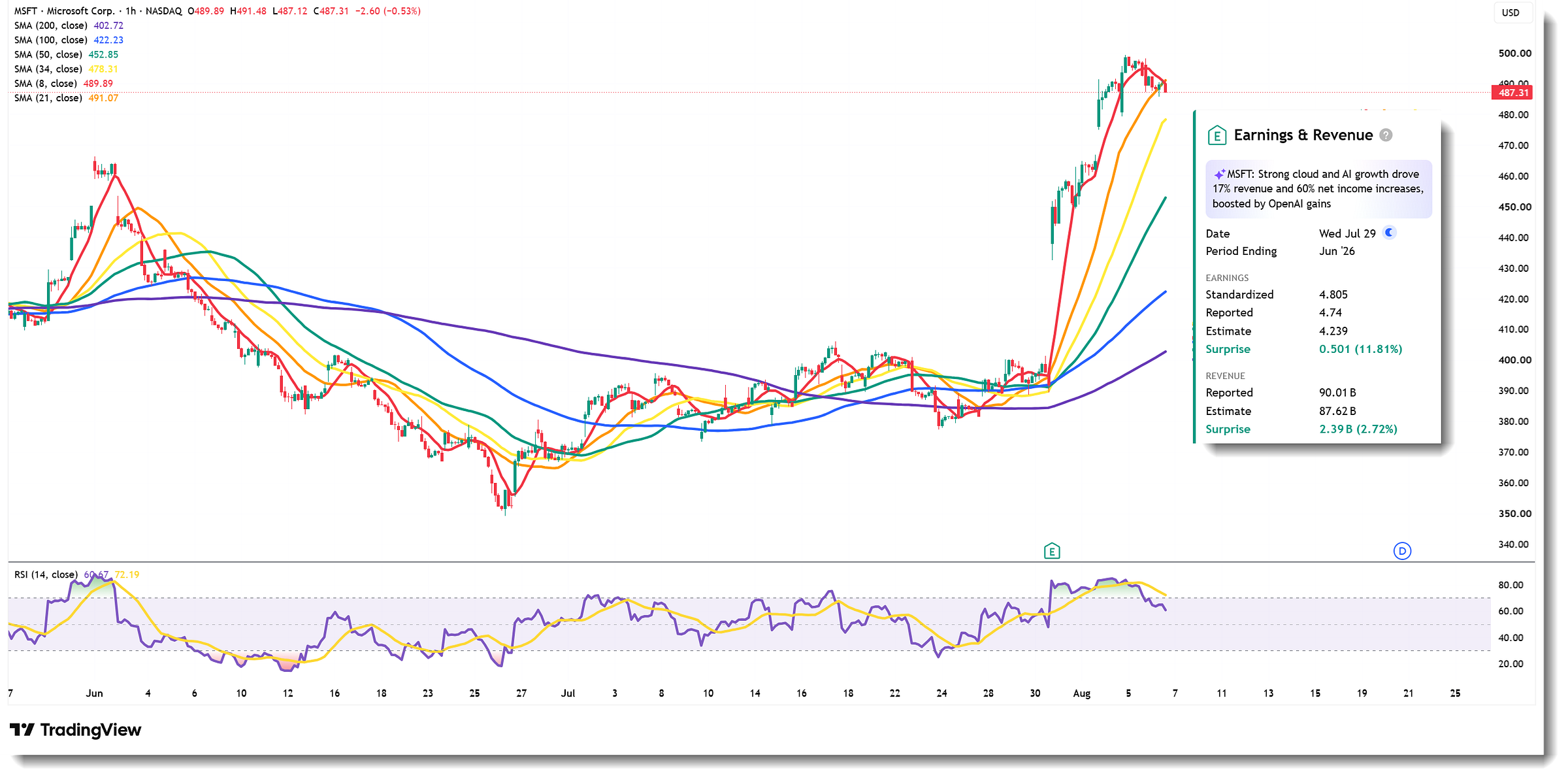Click the AI summary about cloud and AI growth

pos(1318,189)
